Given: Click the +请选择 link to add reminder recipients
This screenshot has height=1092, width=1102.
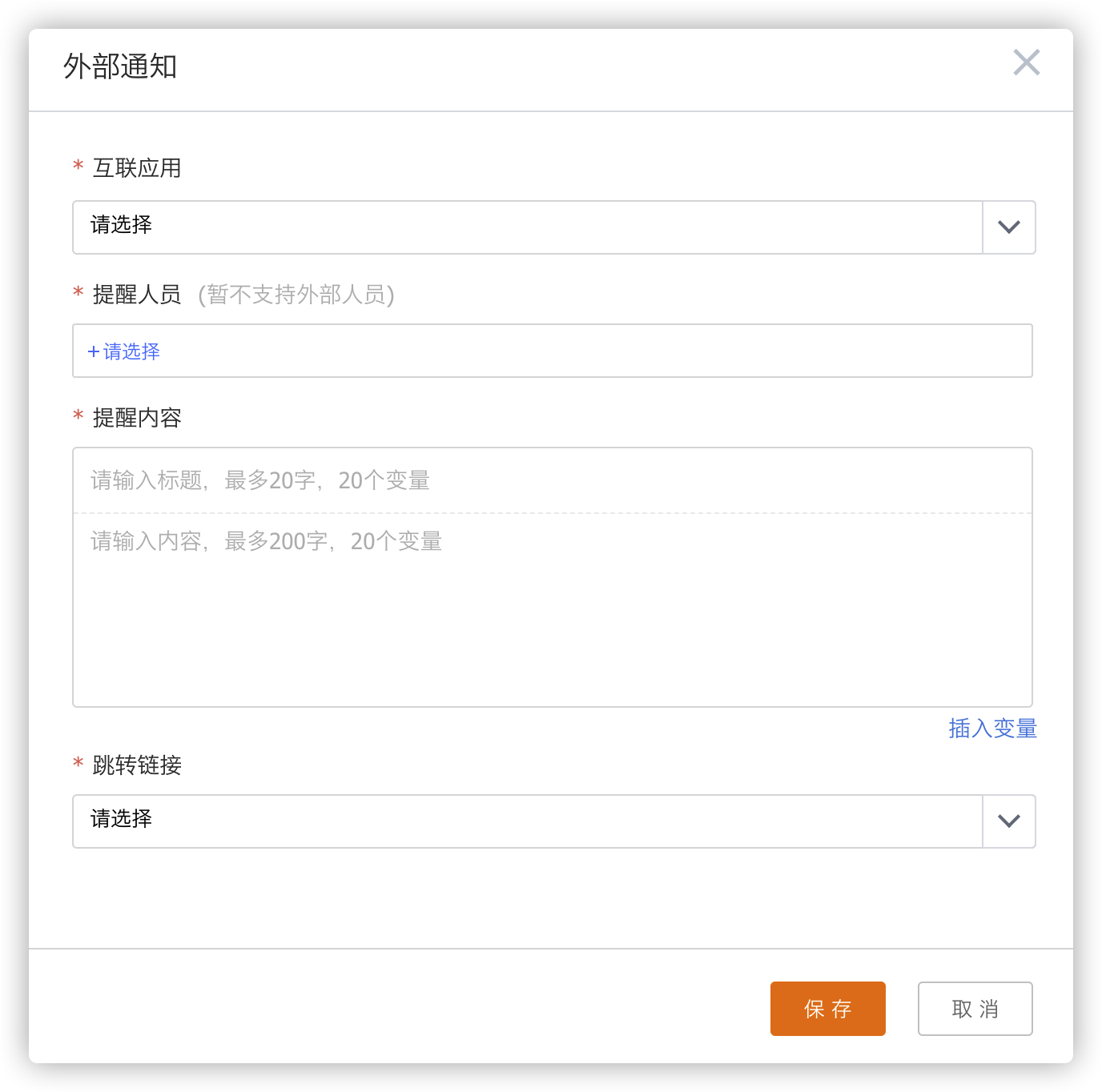Looking at the screenshot, I should pyautogui.click(x=131, y=351).
